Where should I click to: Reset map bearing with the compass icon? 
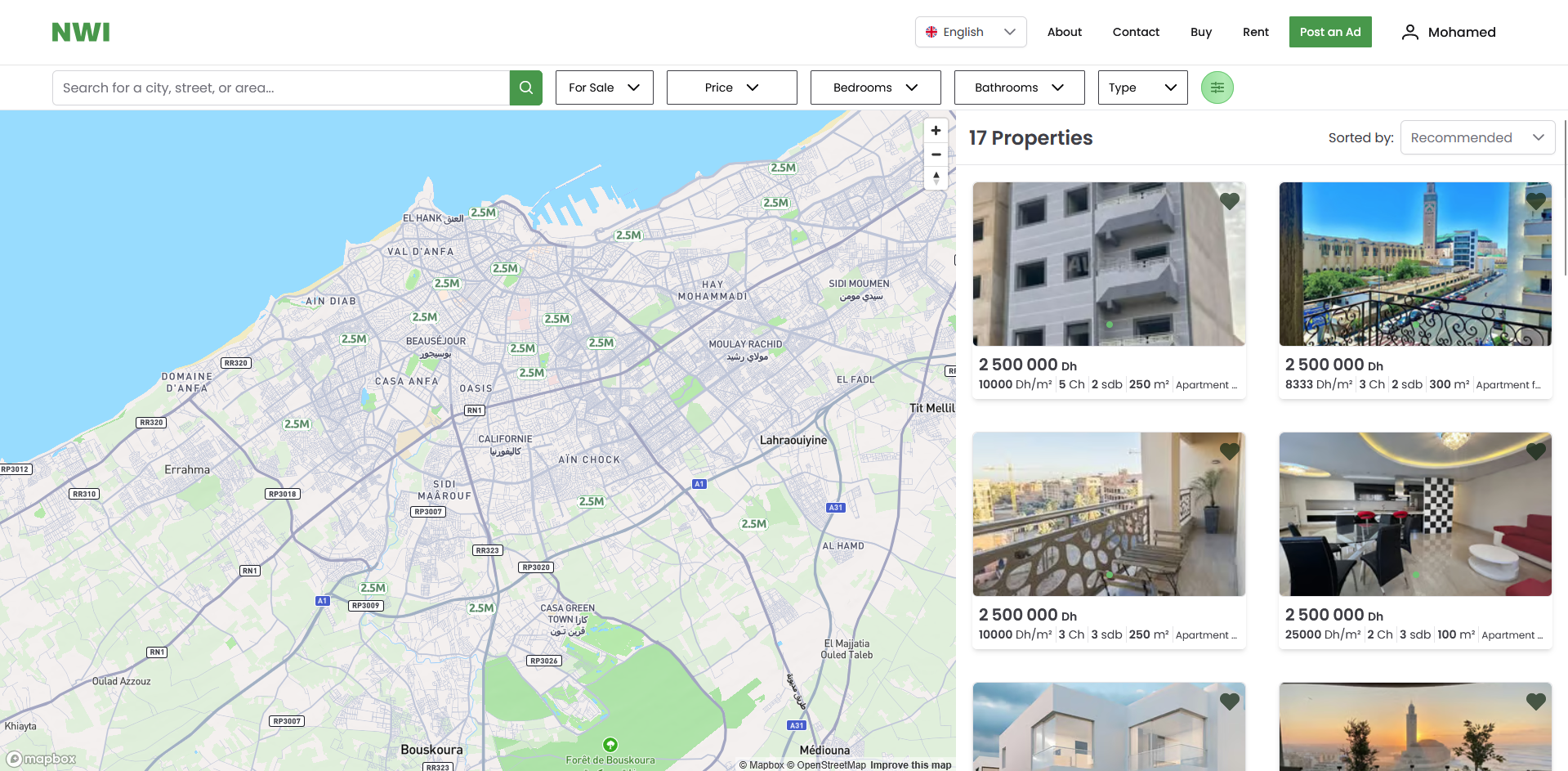tap(935, 177)
